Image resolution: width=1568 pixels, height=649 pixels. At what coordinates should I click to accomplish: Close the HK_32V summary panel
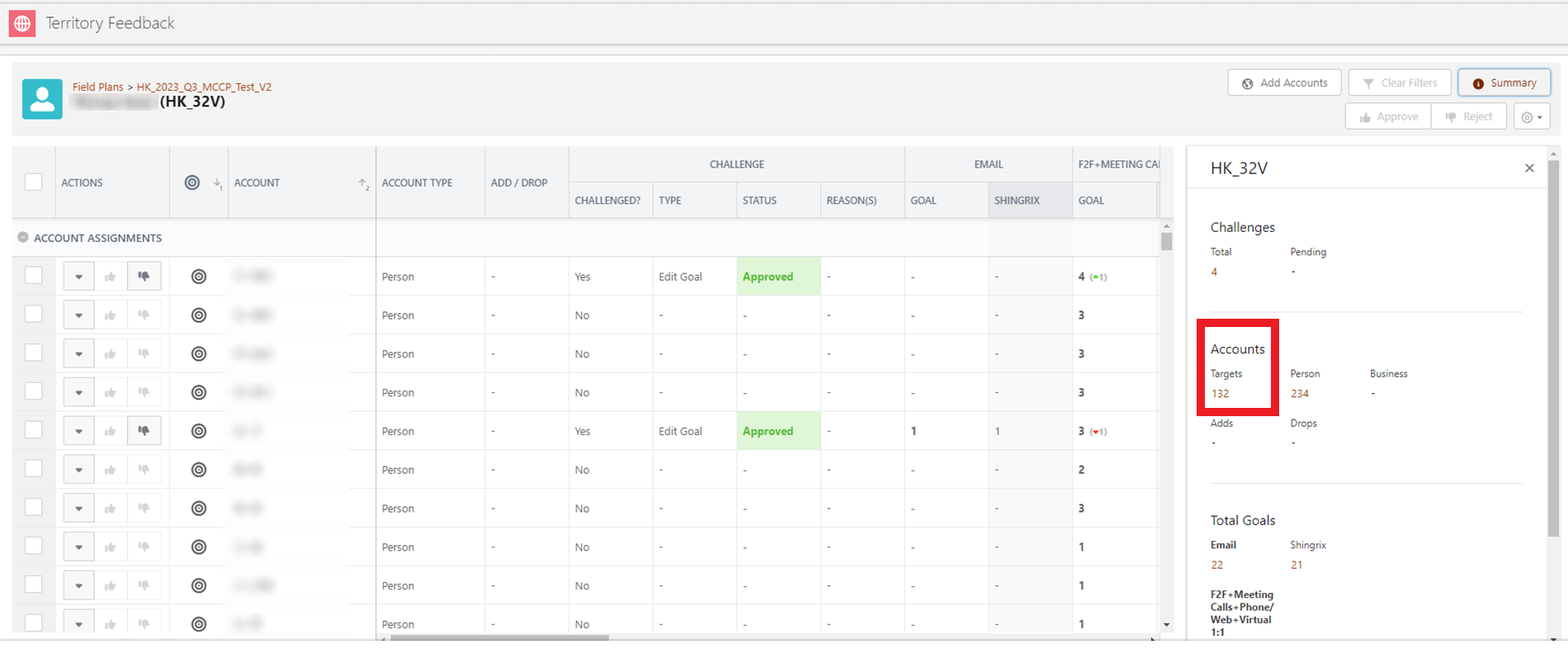(1529, 168)
